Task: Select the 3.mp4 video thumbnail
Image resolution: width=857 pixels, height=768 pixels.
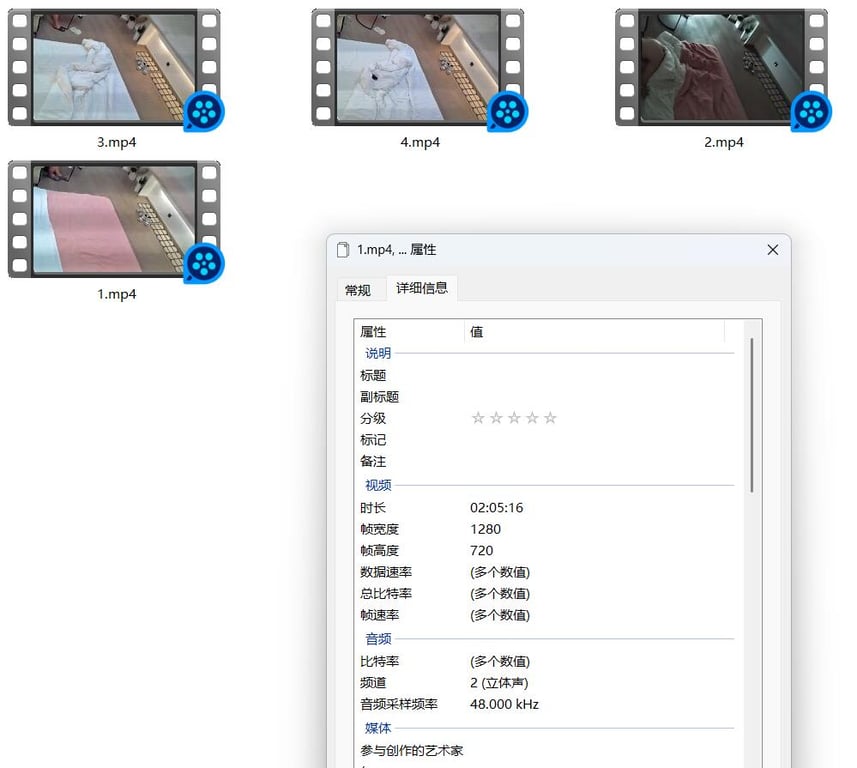Action: pos(114,68)
